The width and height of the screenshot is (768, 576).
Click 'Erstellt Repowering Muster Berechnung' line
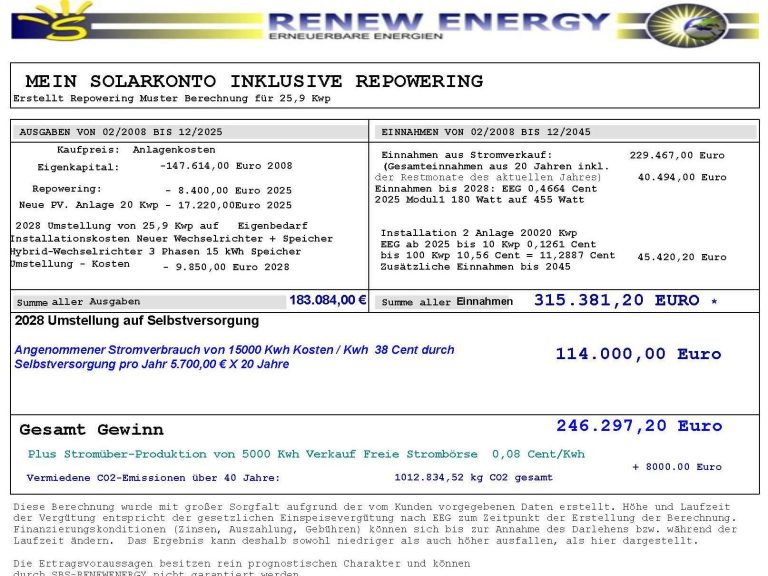point(171,98)
